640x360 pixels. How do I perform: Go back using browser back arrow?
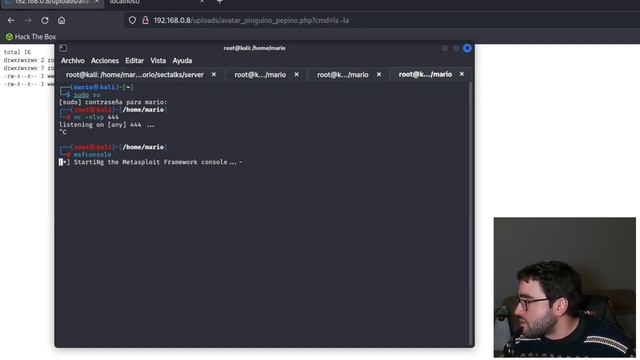pos(11,20)
